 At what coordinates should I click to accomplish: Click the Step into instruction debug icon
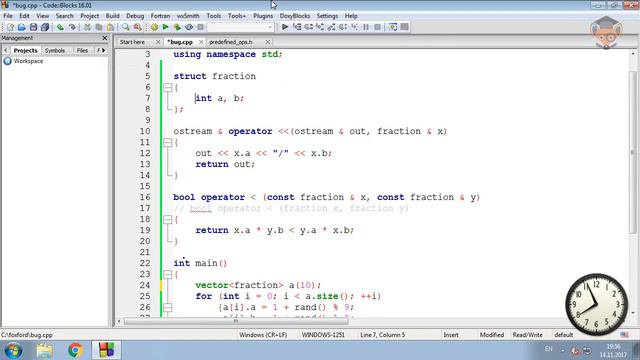coord(354,27)
